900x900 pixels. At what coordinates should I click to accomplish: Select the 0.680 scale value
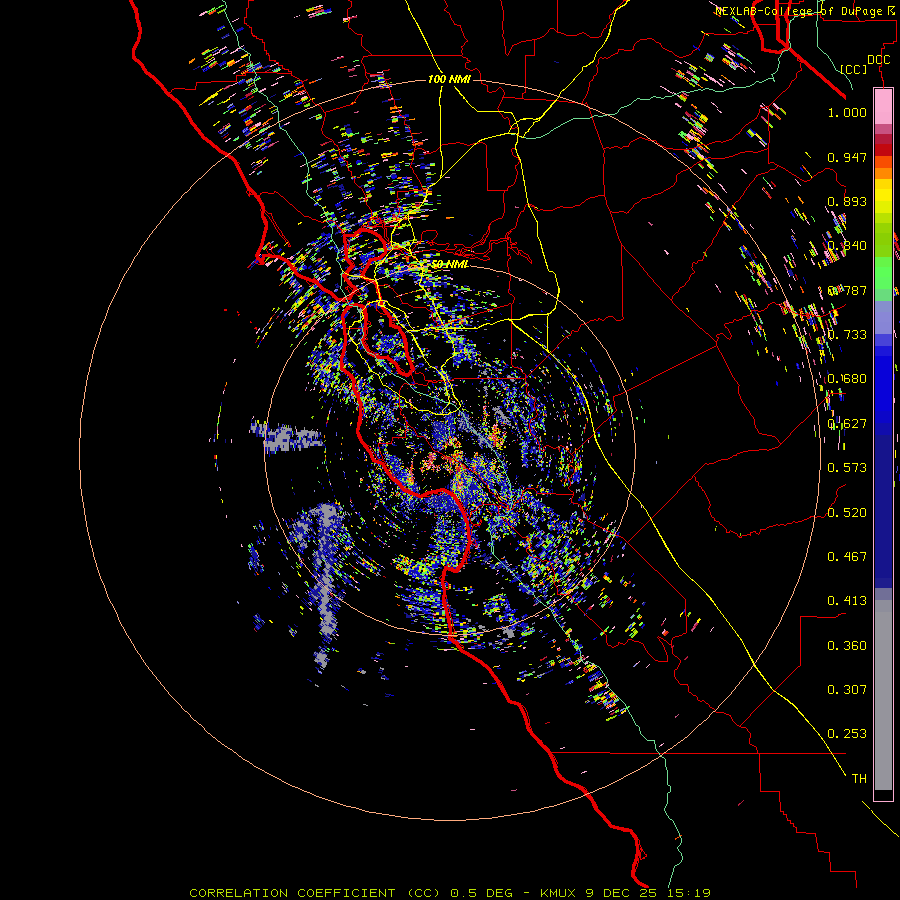pos(847,379)
